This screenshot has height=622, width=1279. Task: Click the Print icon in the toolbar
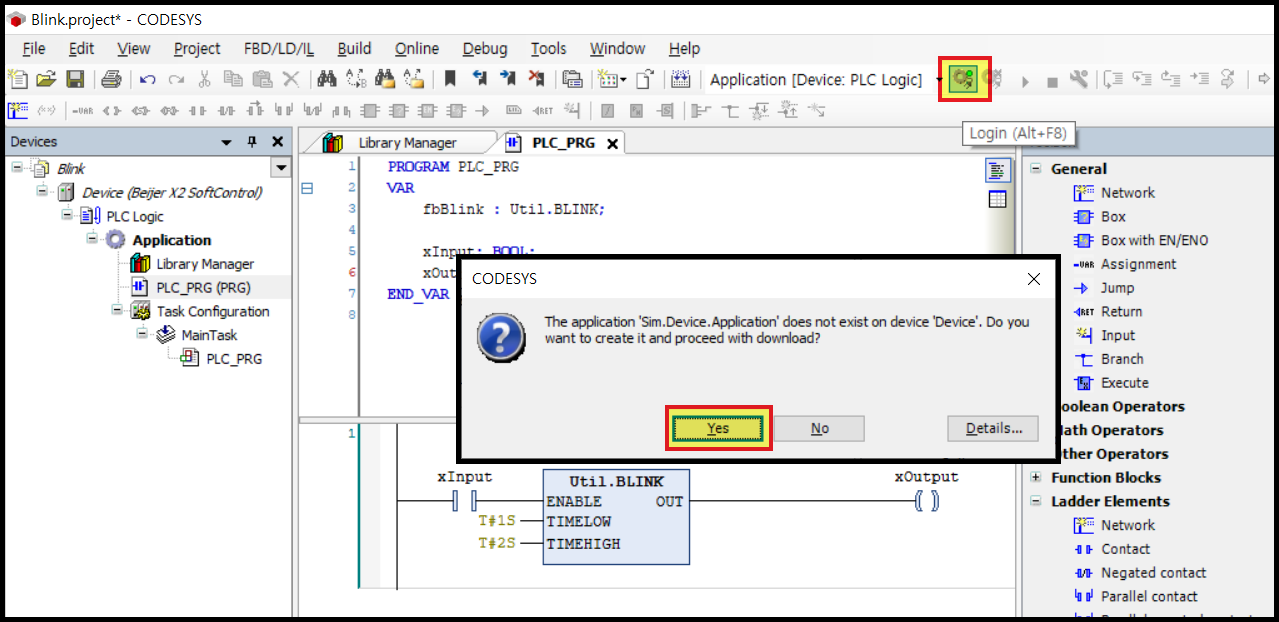pyautogui.click(x=111, y=79)
